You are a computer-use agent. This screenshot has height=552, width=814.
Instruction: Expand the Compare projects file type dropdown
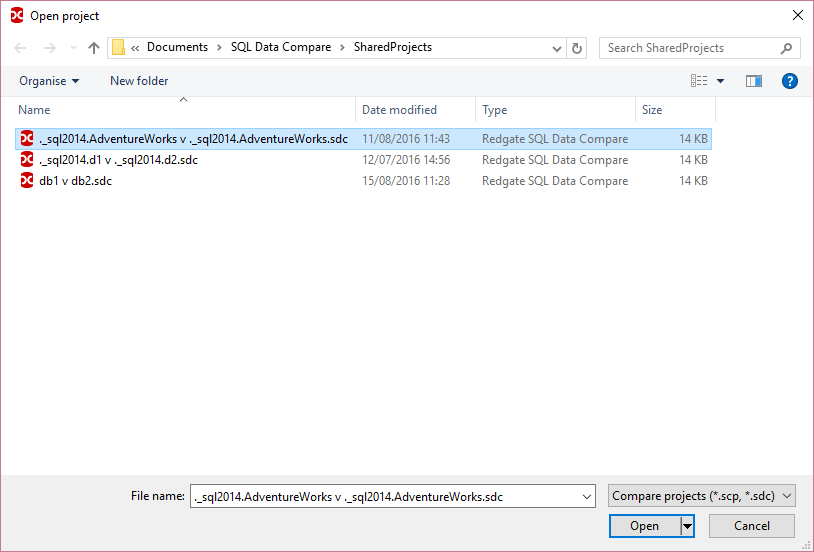point(787,496)
